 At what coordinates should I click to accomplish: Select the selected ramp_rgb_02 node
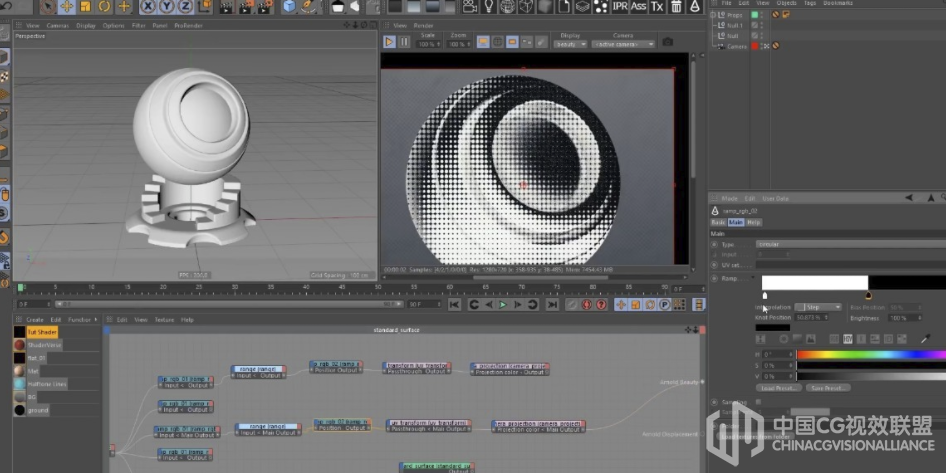click(x=342, y=425)
